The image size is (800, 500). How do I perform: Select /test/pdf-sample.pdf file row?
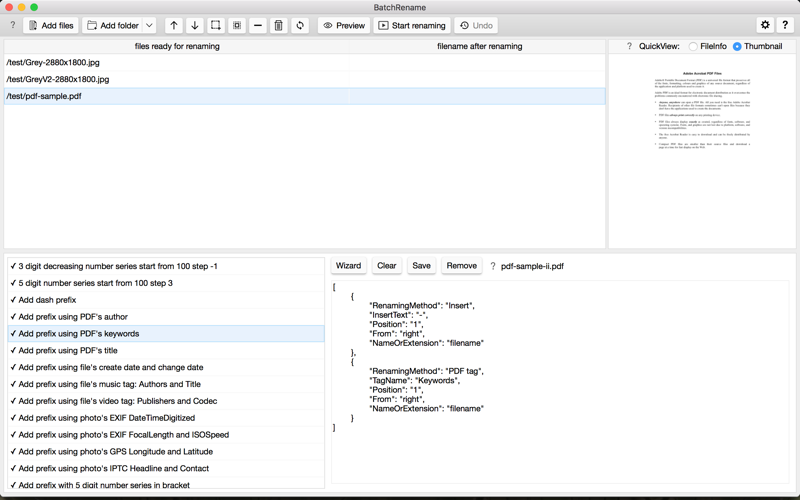point(305,96)
